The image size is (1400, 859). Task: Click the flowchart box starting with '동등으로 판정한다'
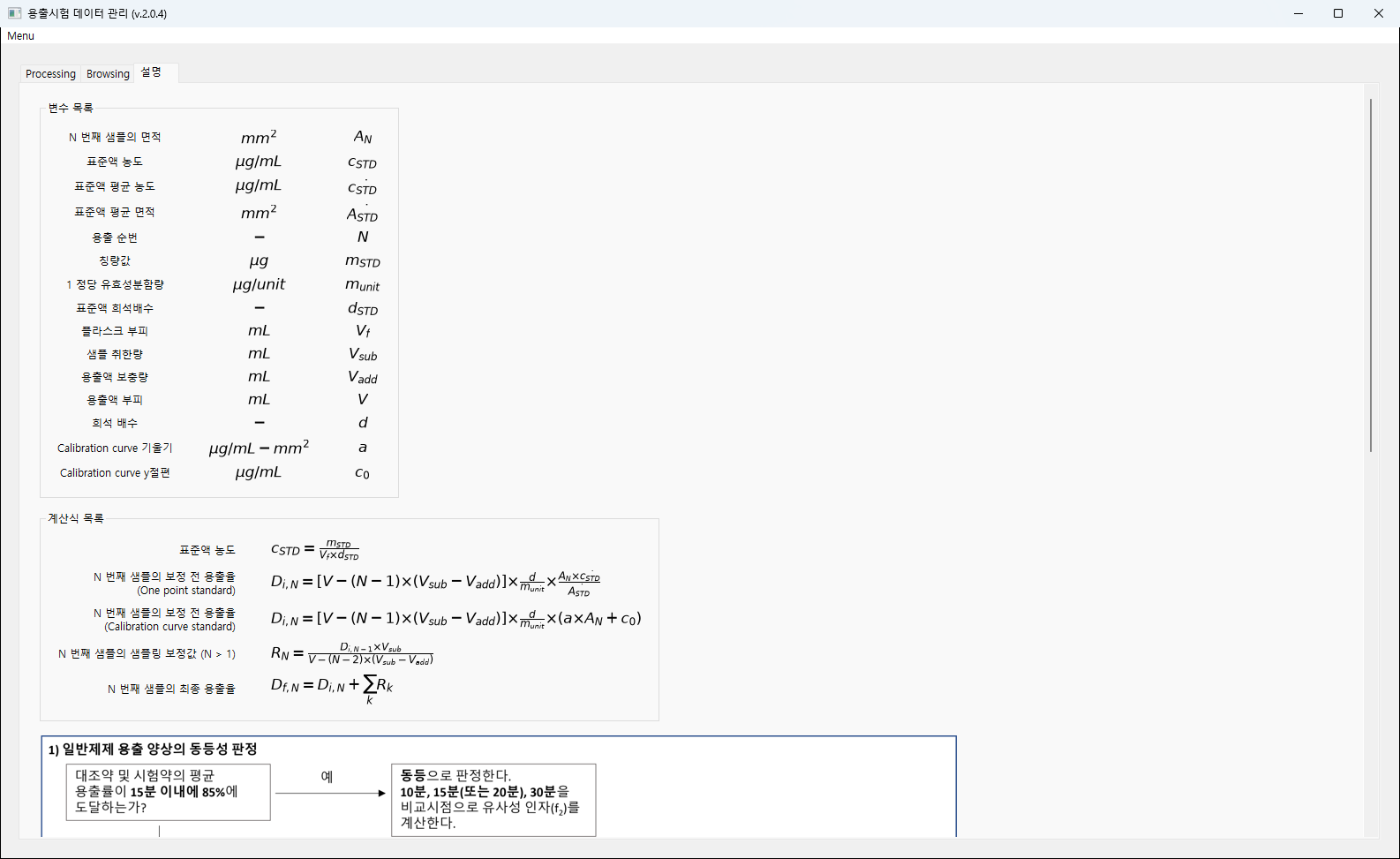click(x=493, y=800)
